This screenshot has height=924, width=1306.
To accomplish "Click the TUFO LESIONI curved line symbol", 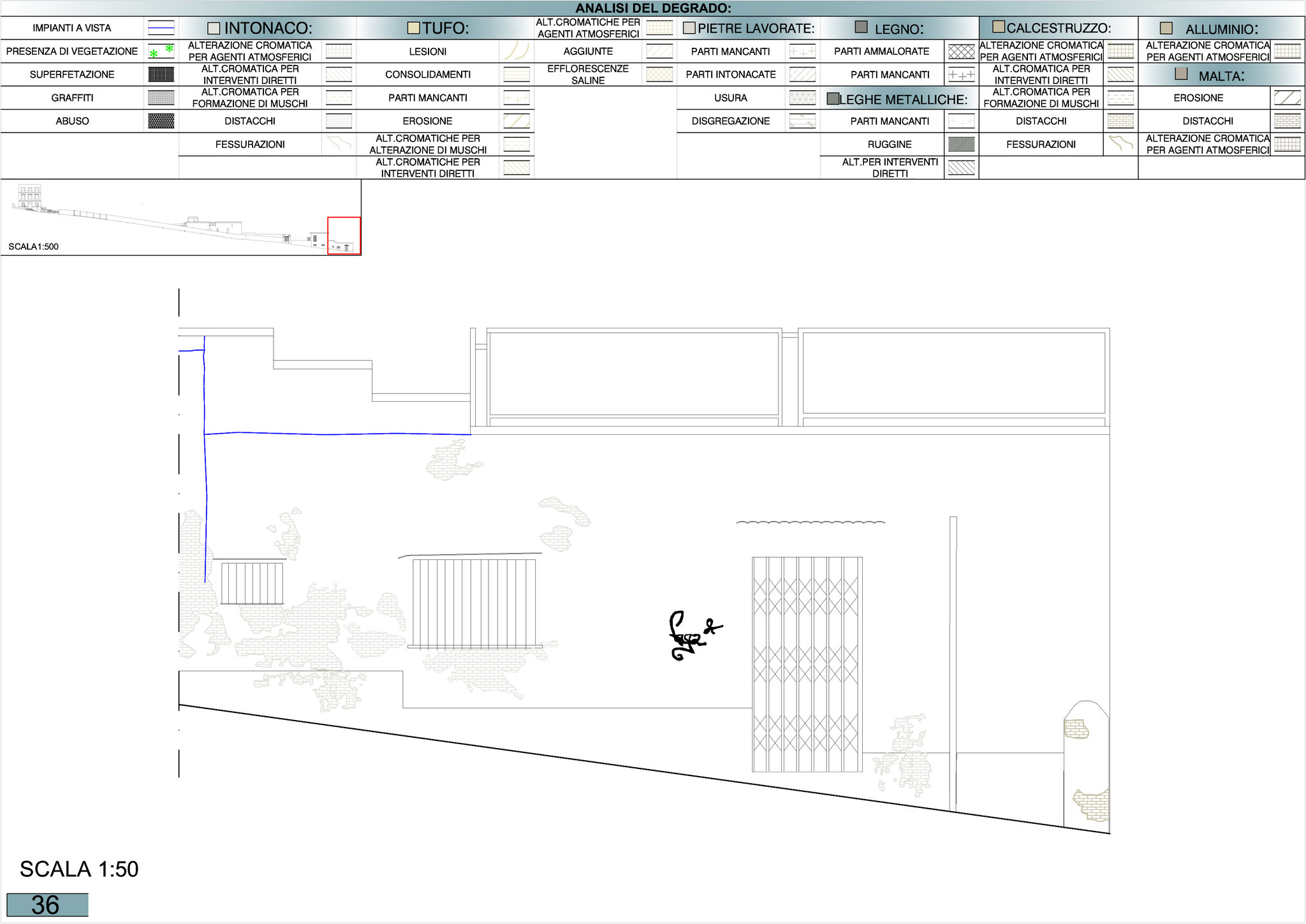I will (x=517, y=51).
